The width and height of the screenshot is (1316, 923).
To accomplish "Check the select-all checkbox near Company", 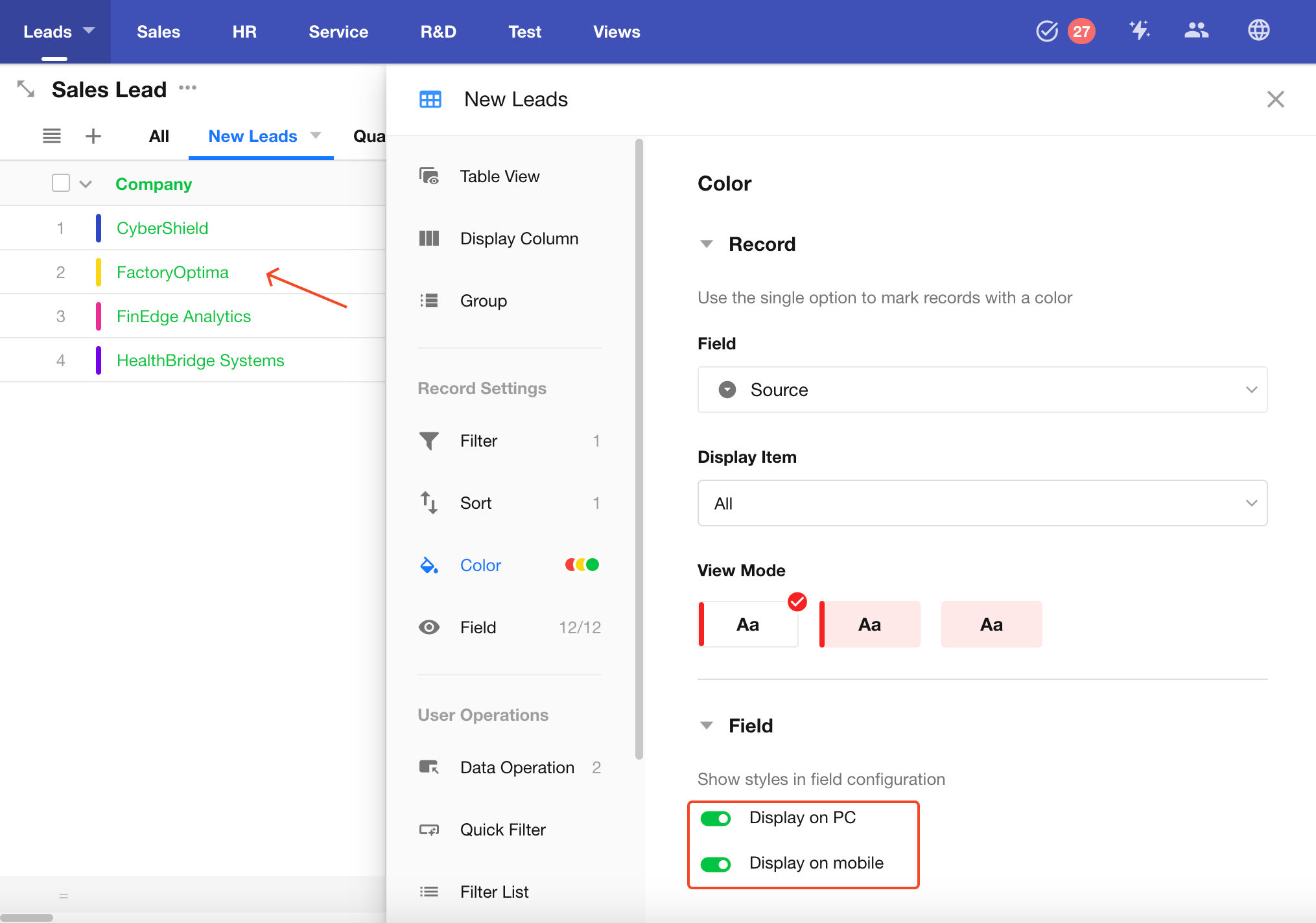I will click(x=61, y=183).
